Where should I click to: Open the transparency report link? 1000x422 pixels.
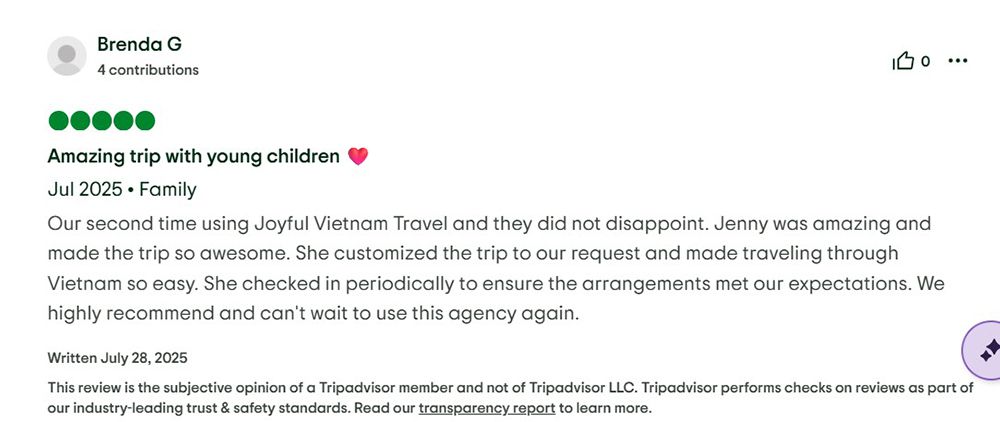[x=486, y=408]
